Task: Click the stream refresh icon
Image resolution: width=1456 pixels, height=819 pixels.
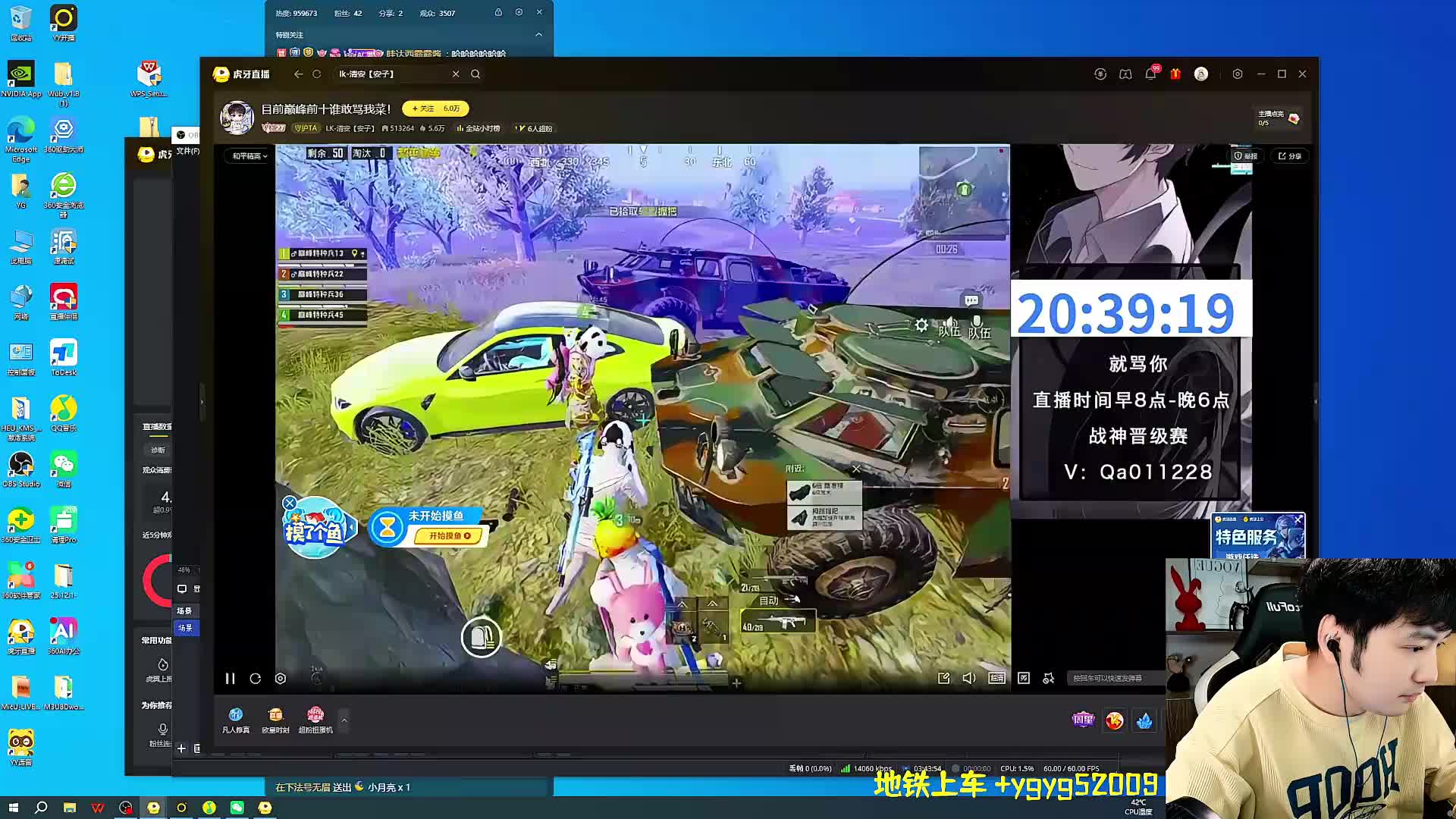Action: point(256,679)
